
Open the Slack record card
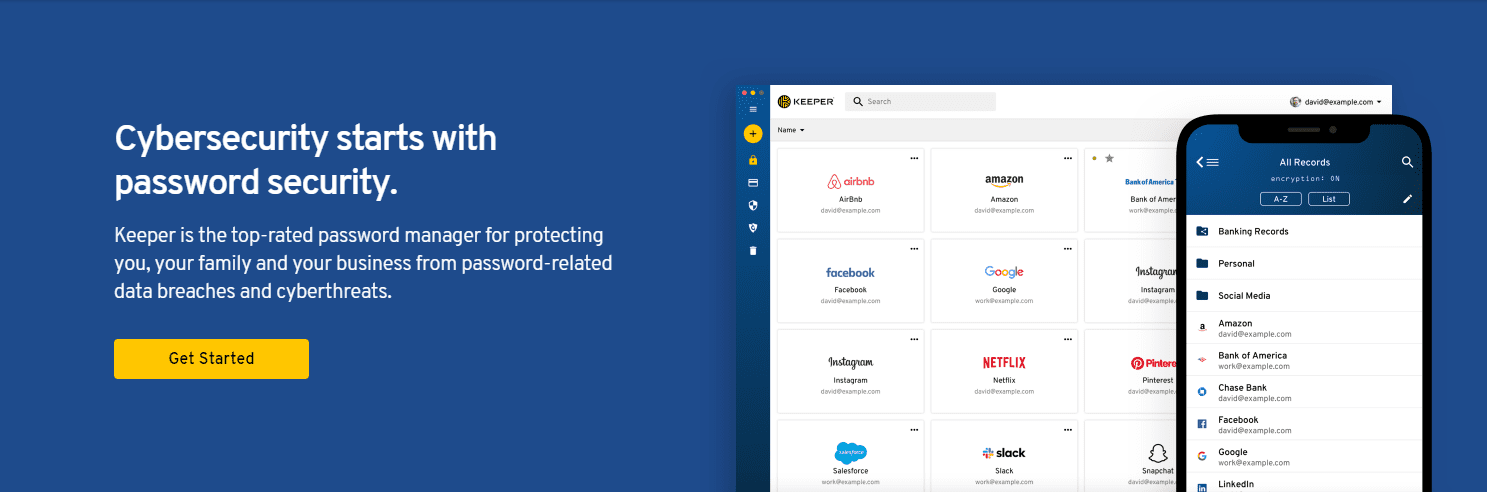click(1004, 456)
